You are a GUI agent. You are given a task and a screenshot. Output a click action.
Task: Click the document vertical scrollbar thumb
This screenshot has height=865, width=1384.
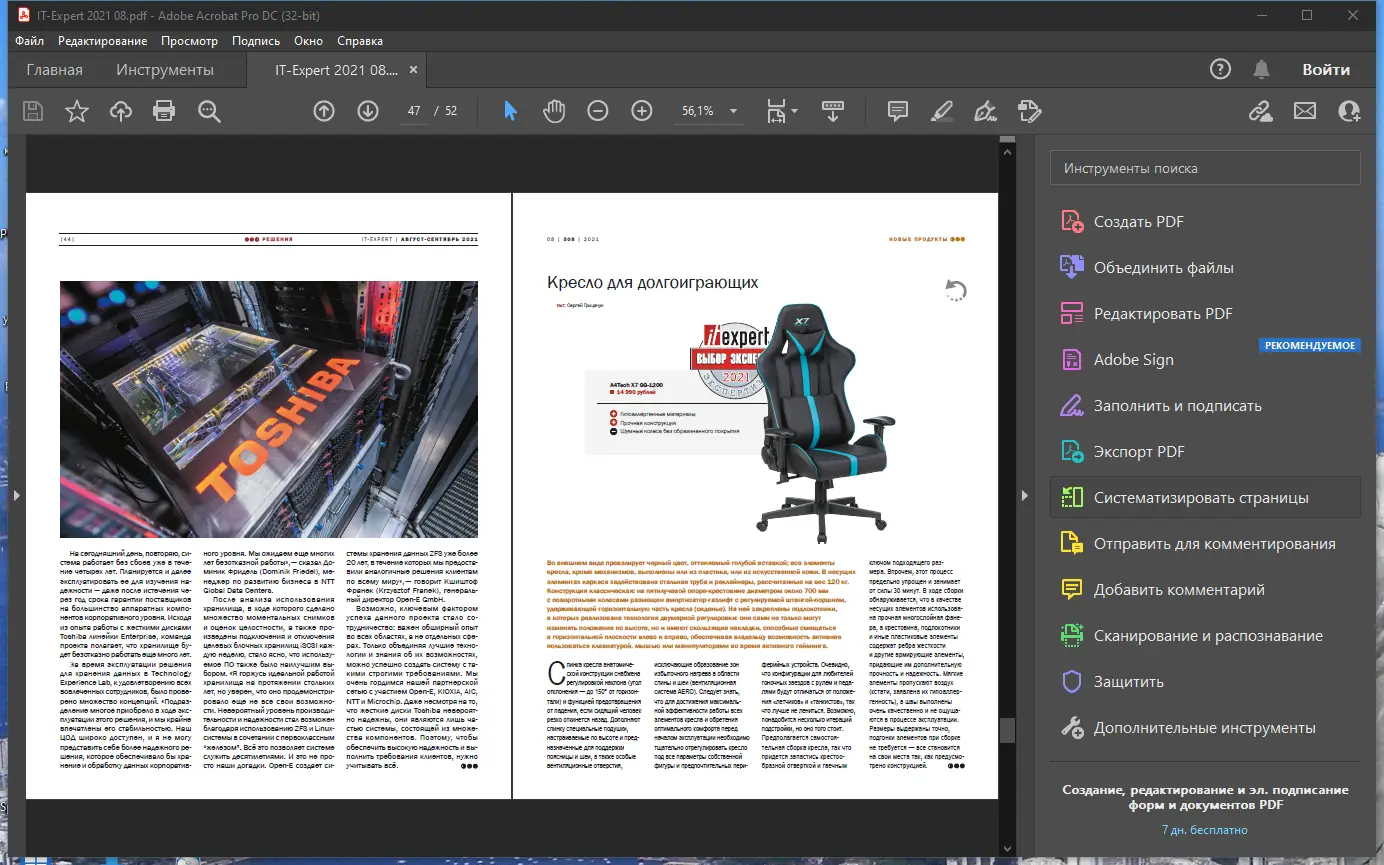pyautogui.click(x=1007, y=730)
